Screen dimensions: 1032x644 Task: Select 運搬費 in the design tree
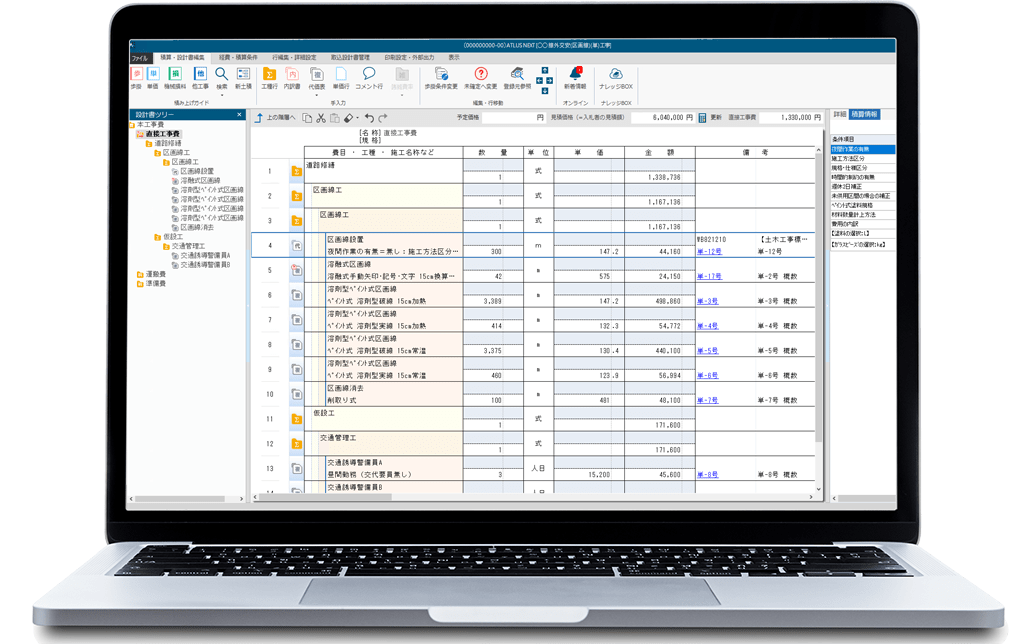tap(155, 274)
